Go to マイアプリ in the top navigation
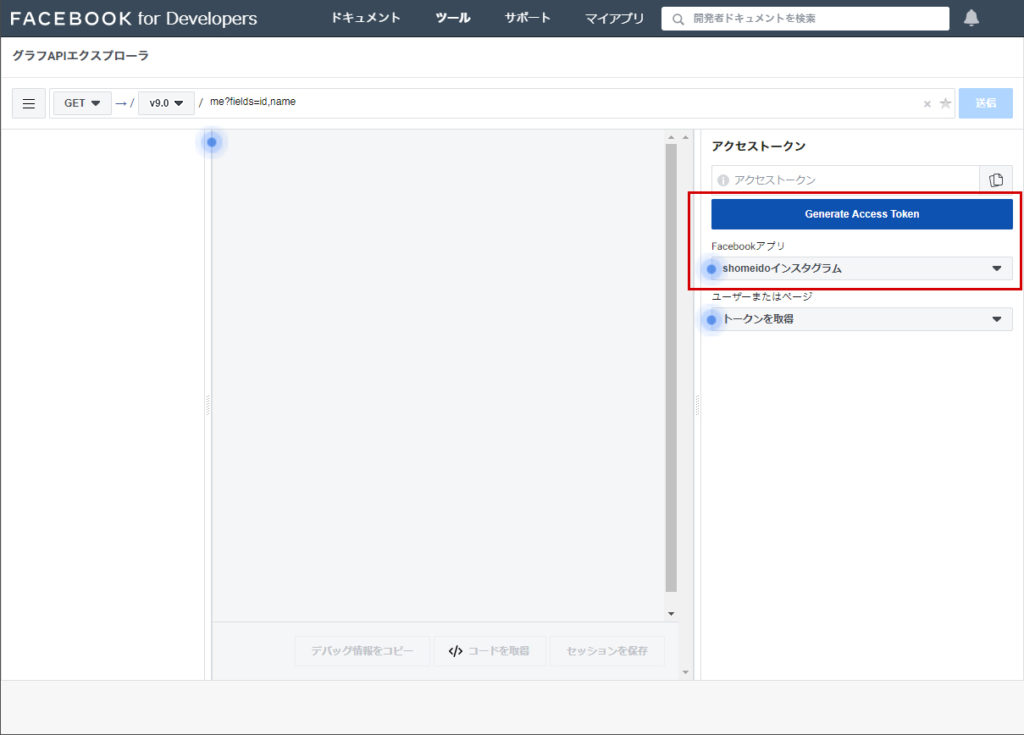1024x735 pixels. tap(614, 18)
